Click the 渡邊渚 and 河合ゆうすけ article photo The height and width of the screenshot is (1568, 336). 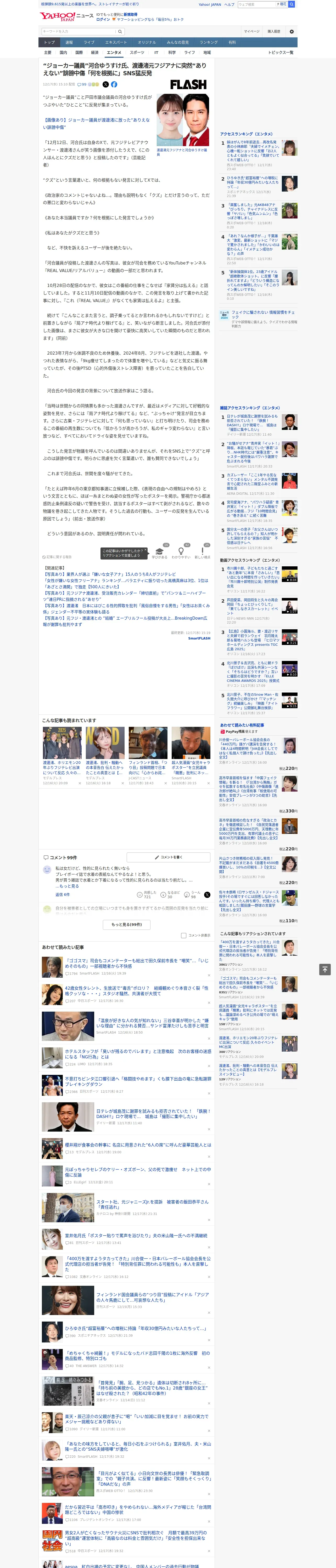coord(183,120)
